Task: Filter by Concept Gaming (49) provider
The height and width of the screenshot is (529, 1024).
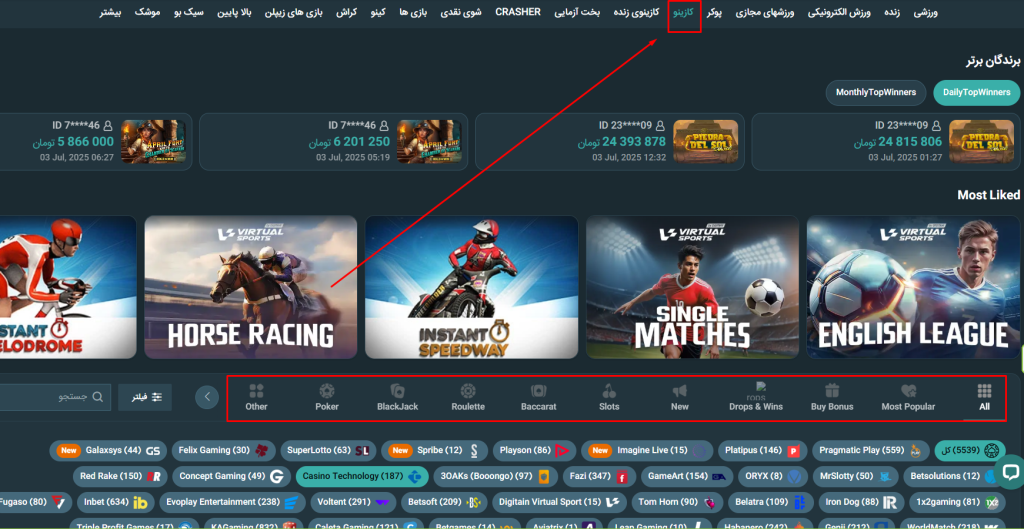Action: [x=231, y=477]
